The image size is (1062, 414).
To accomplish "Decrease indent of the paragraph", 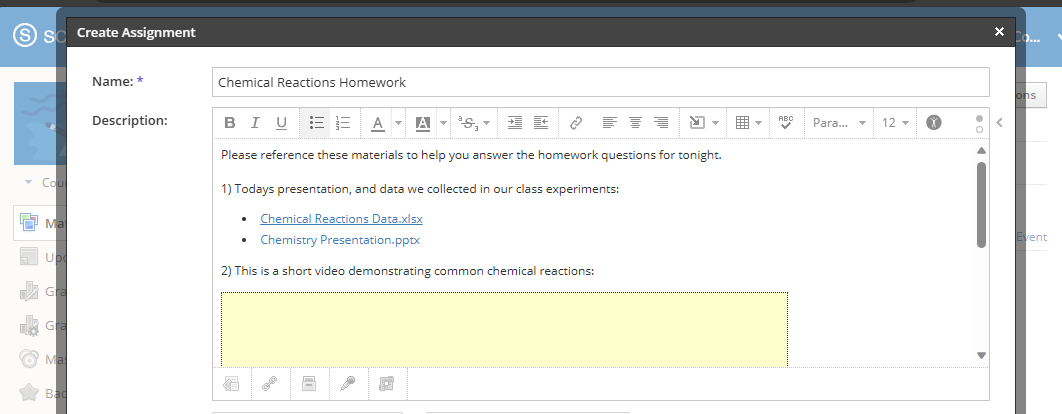I will 540,123.
